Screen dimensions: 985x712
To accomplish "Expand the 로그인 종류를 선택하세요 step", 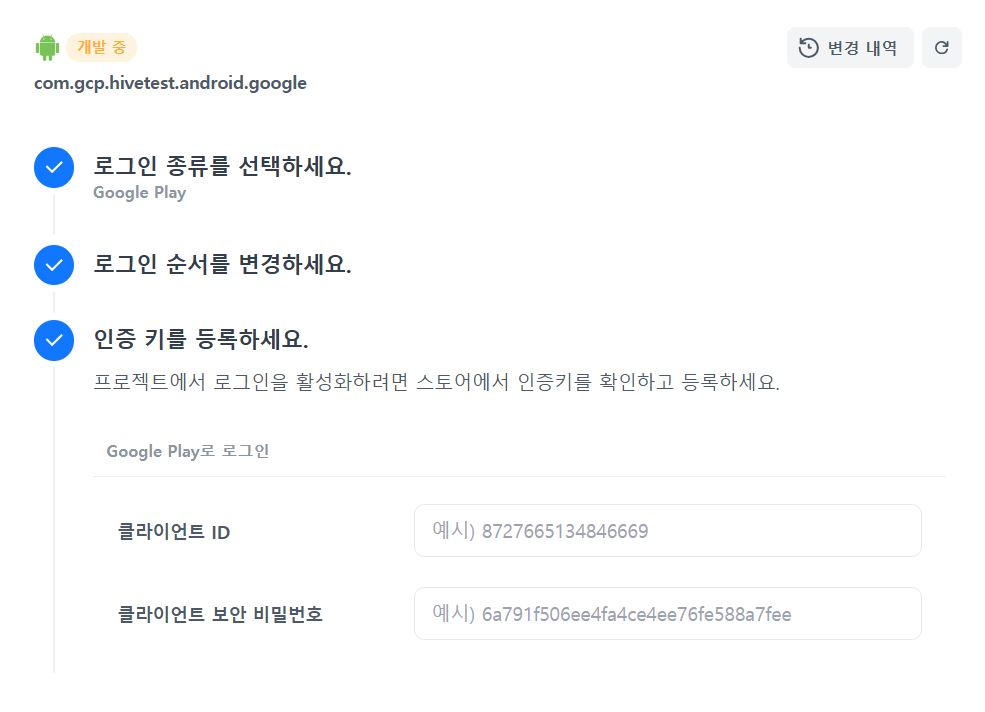I will (x=222, y=167).
